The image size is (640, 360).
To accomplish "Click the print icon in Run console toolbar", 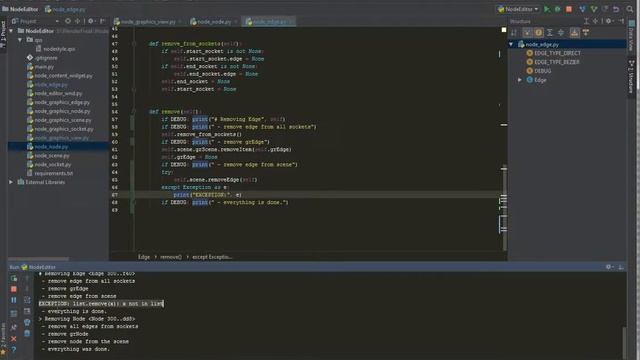I will tap(27, 322).
